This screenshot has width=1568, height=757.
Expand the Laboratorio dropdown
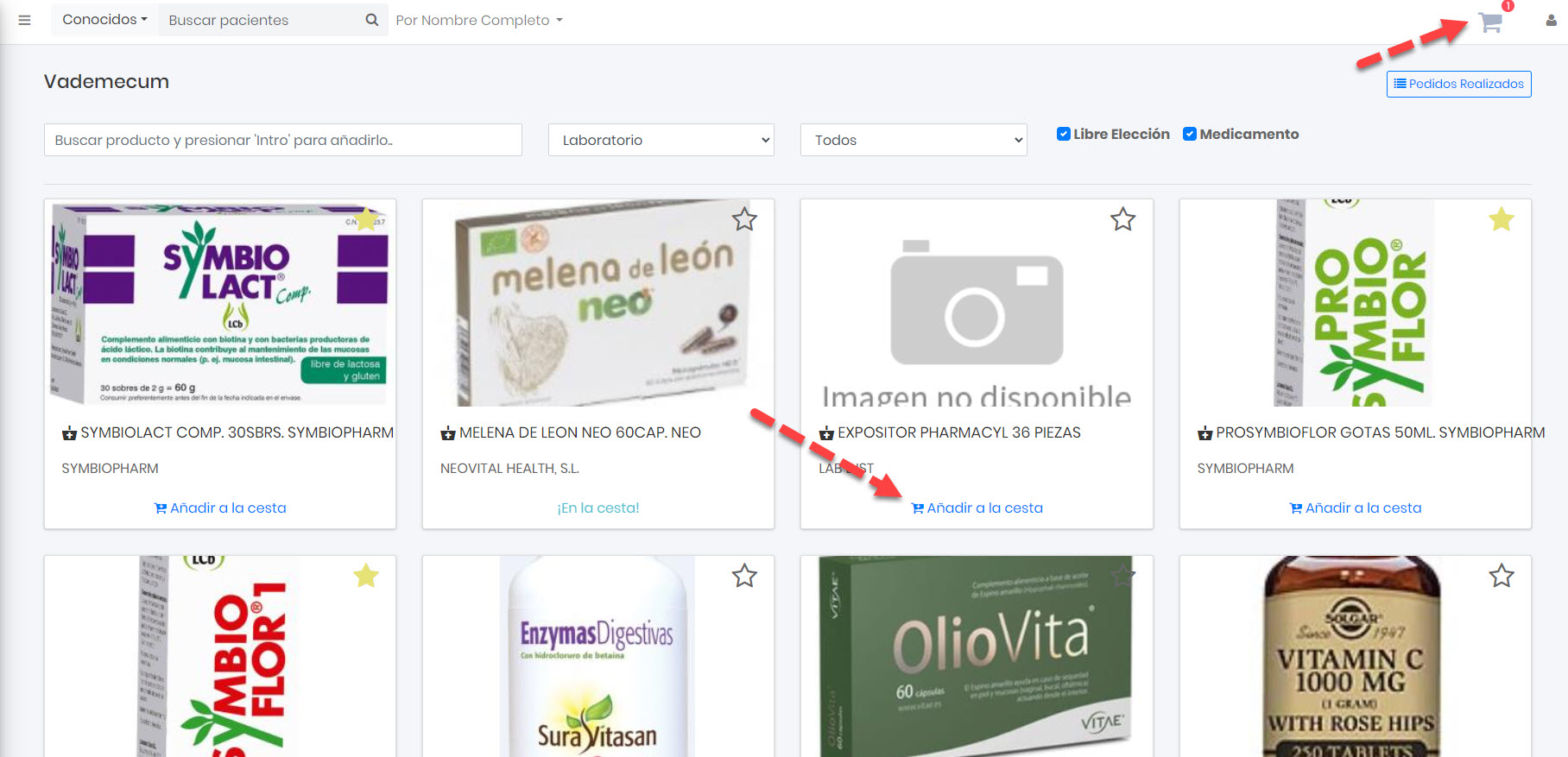pos(661,140)
